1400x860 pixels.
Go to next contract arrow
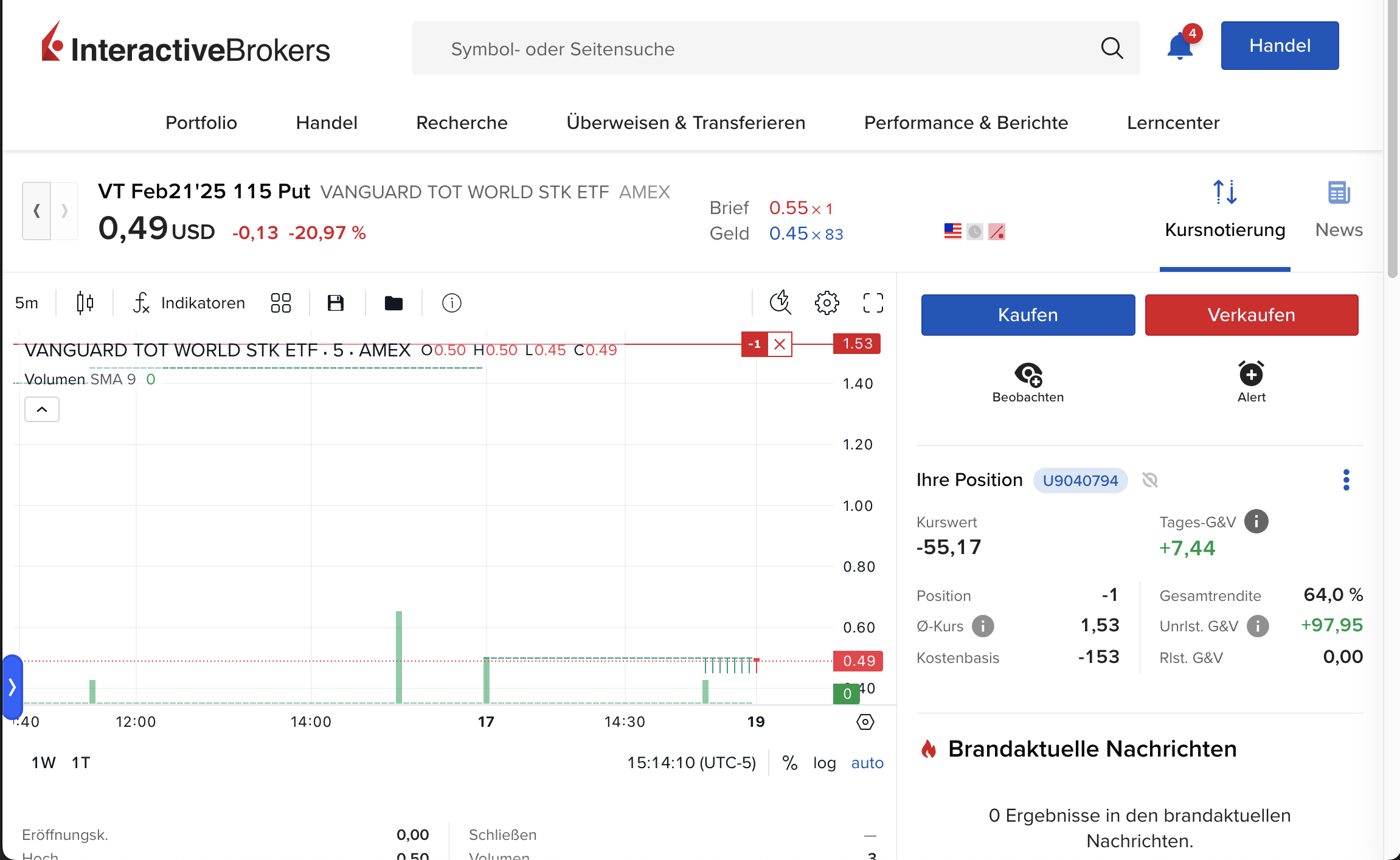click(x=64, y=211)
